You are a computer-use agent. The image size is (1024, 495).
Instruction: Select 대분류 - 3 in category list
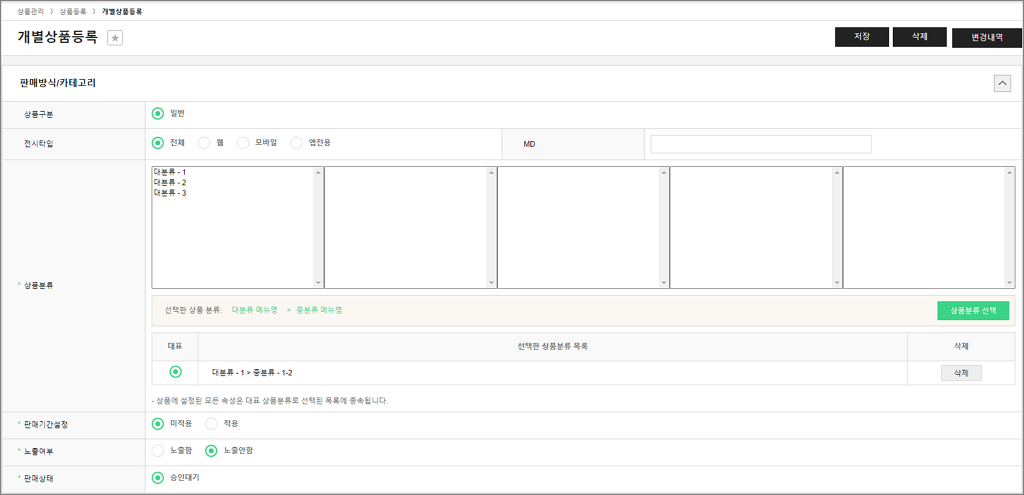click(170, 193)
